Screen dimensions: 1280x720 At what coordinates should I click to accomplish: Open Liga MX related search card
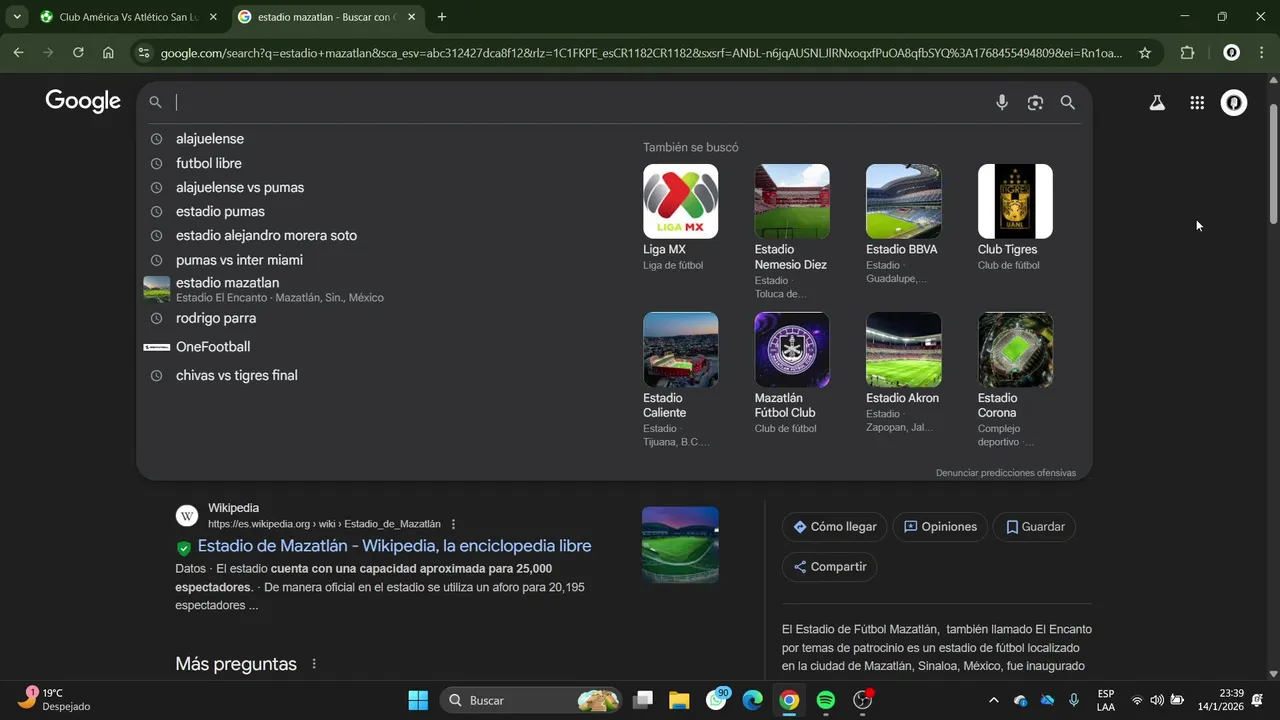click(x=680, y=217)
